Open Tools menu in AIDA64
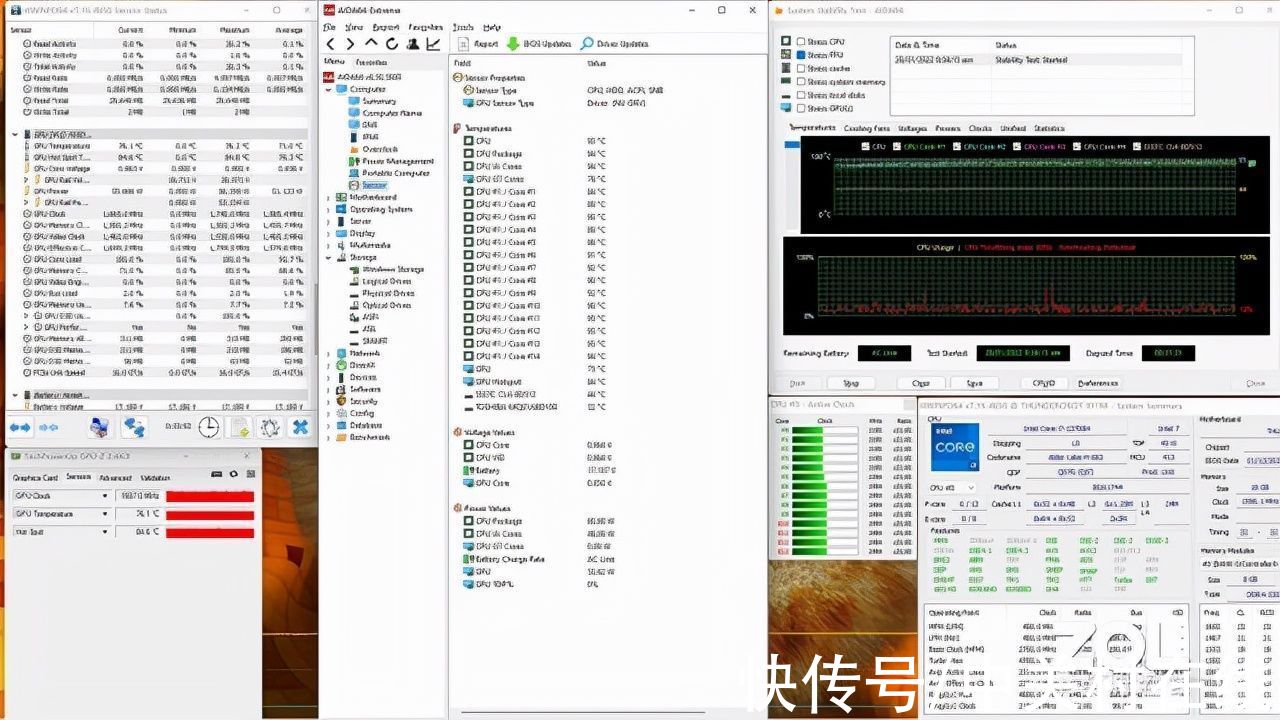Viewport: 1280px width, 720px height. click(463, 28)
